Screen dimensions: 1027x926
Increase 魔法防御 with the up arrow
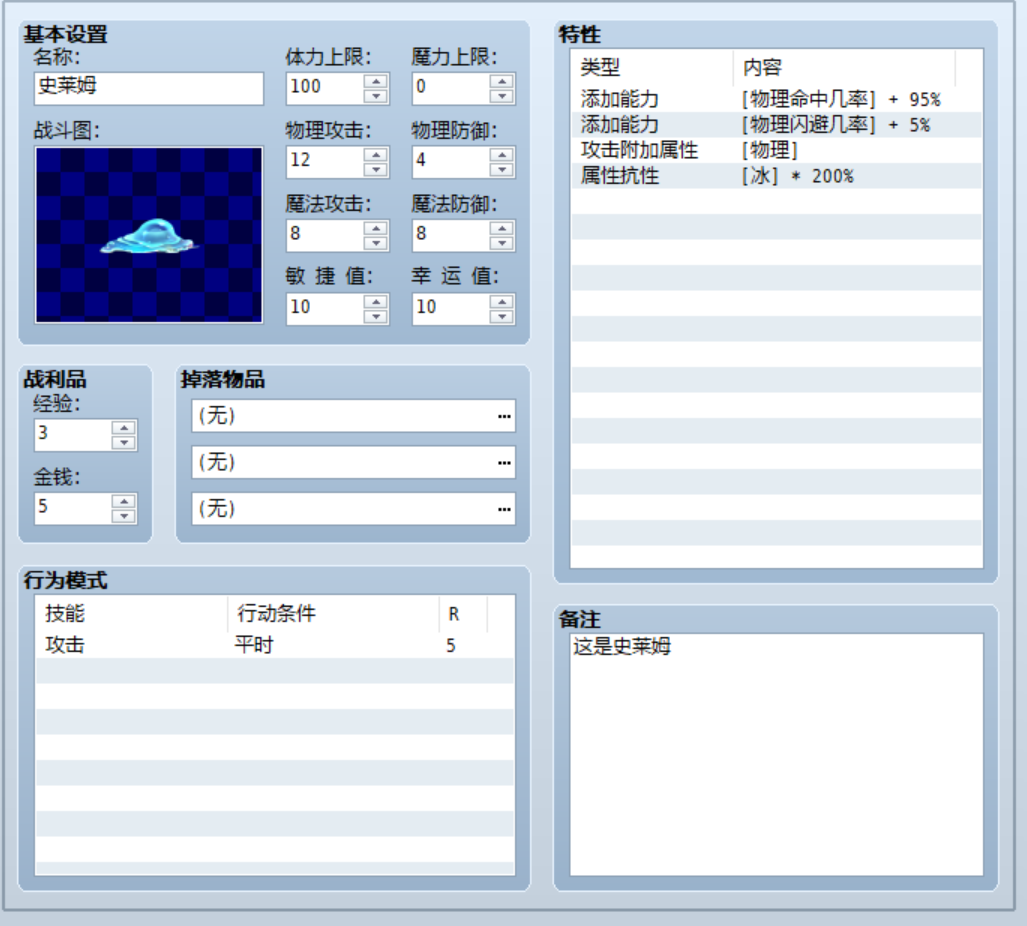tap(502, 228)
